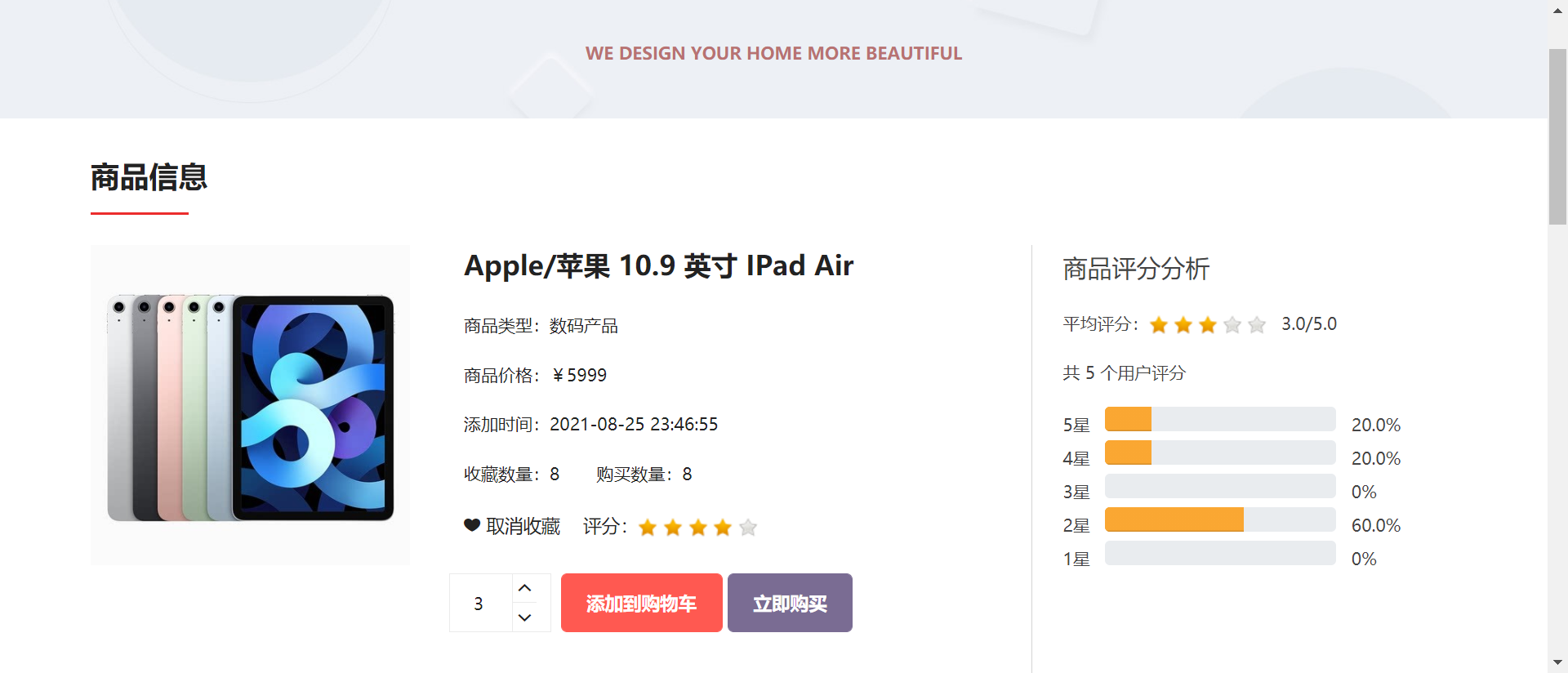Screen dimensions: 1568x673
Task: Click 0% label beside 1星 bar
Action: 1364,559
